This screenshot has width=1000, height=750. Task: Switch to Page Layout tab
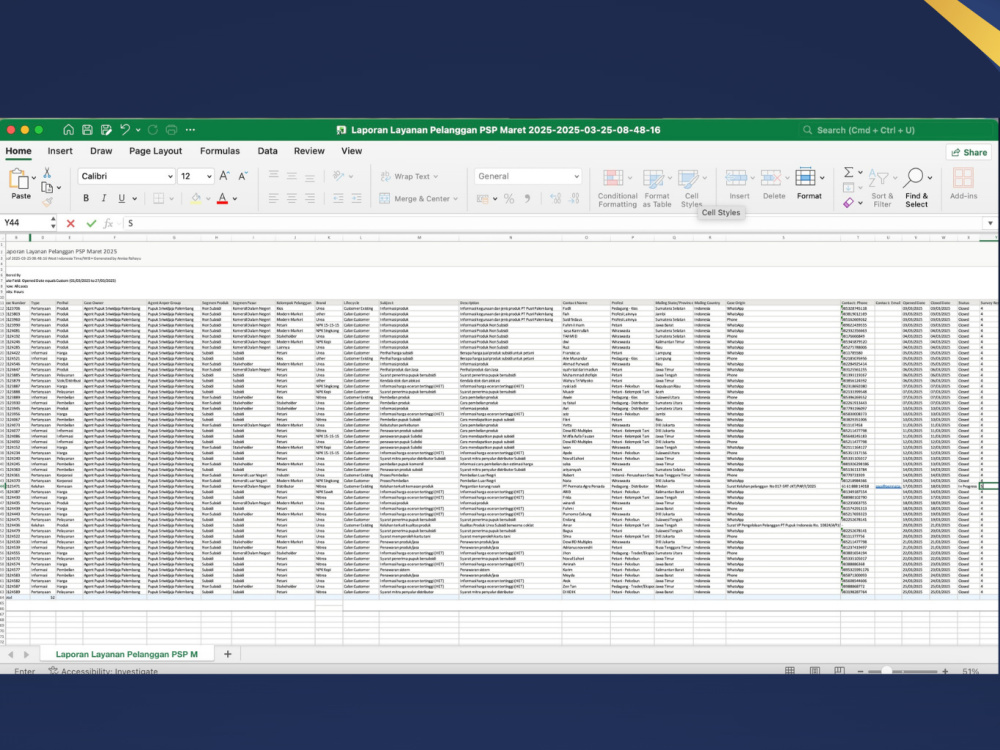tap(156, 151)
